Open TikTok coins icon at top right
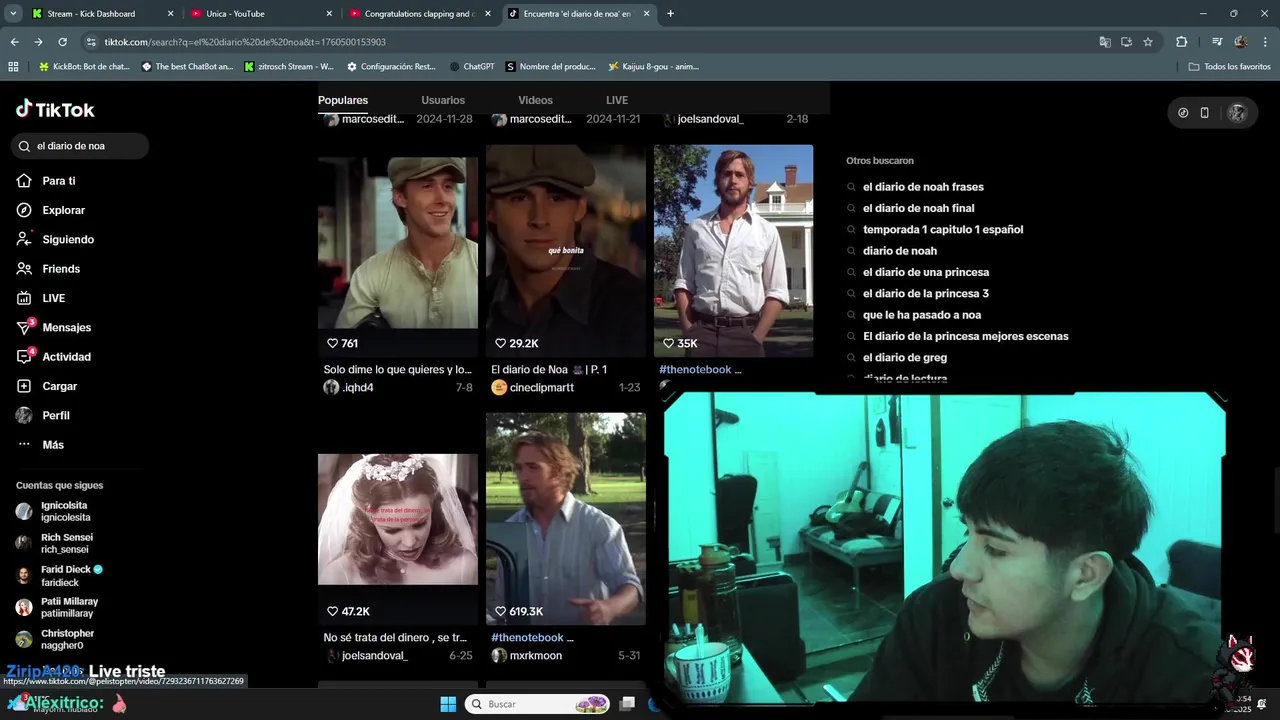Image resolution: width=1280 pixels, height=720 pixels. click(1183, 113)
